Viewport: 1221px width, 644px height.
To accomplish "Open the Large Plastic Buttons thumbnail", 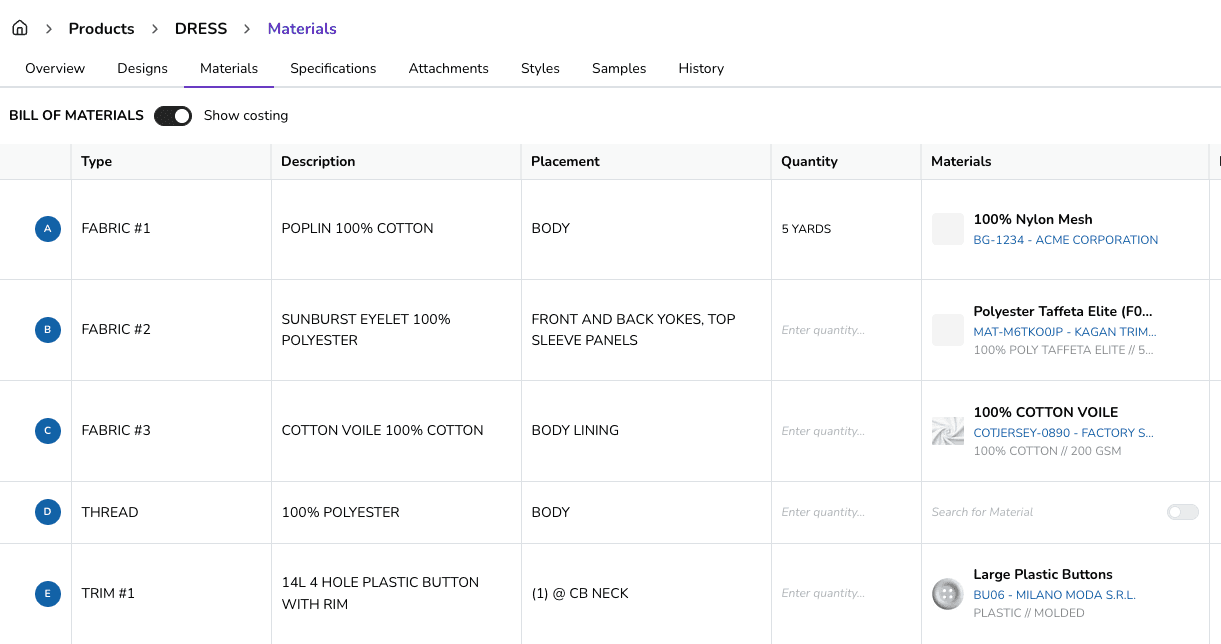I will click(947, 593).
